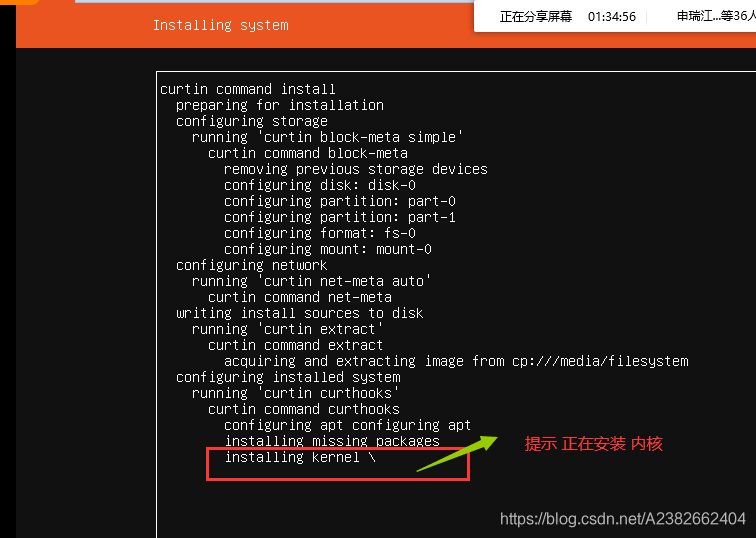
Task: Select the 'preparing for installation' log line
Action: [280, 105]
